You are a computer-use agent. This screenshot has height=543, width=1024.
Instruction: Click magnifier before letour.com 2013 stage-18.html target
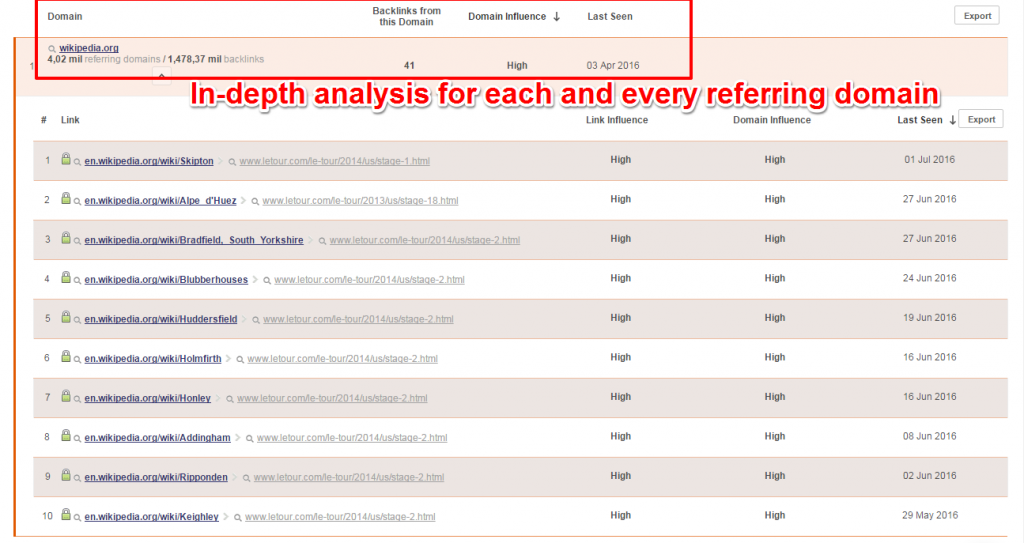(255, 201)
